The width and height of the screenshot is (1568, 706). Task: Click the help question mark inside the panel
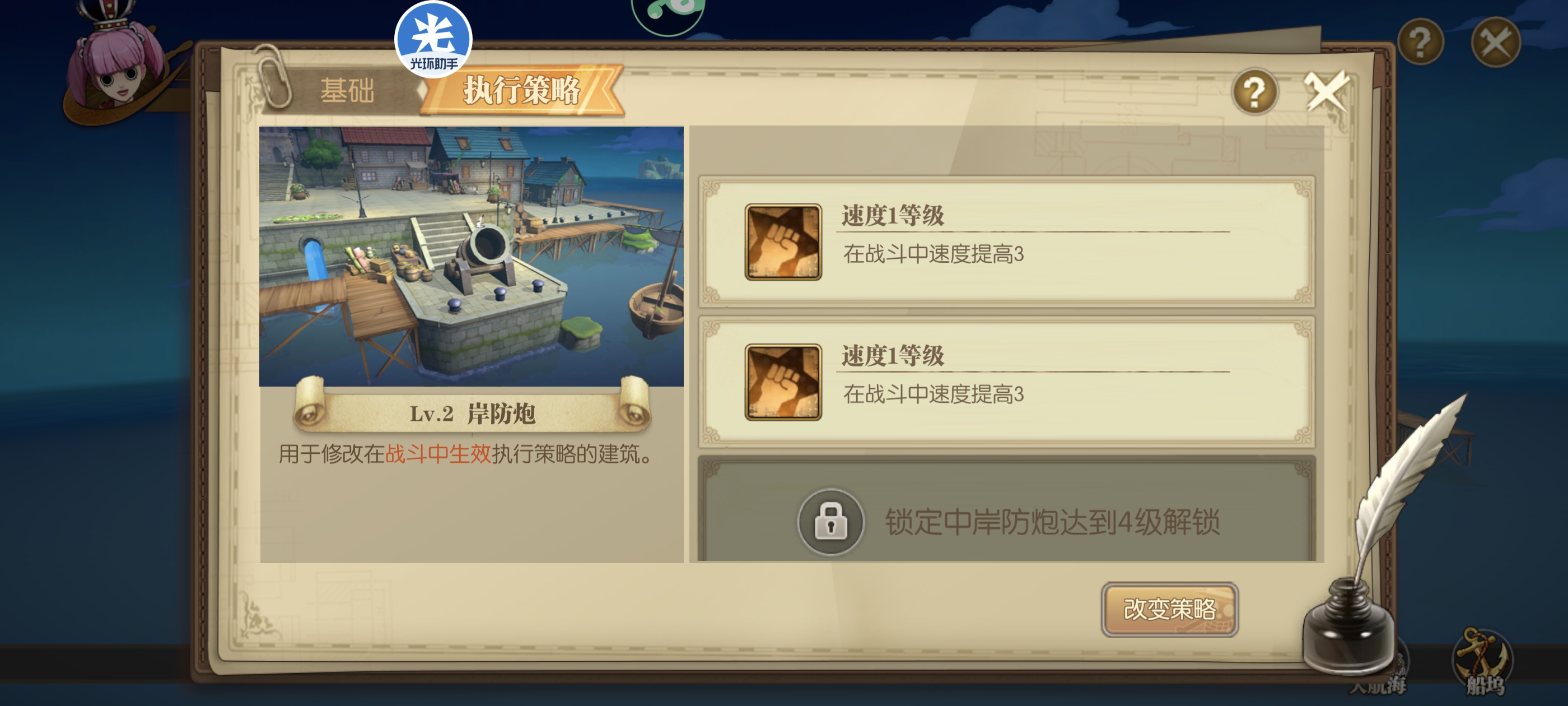(x=1254, y=92)
